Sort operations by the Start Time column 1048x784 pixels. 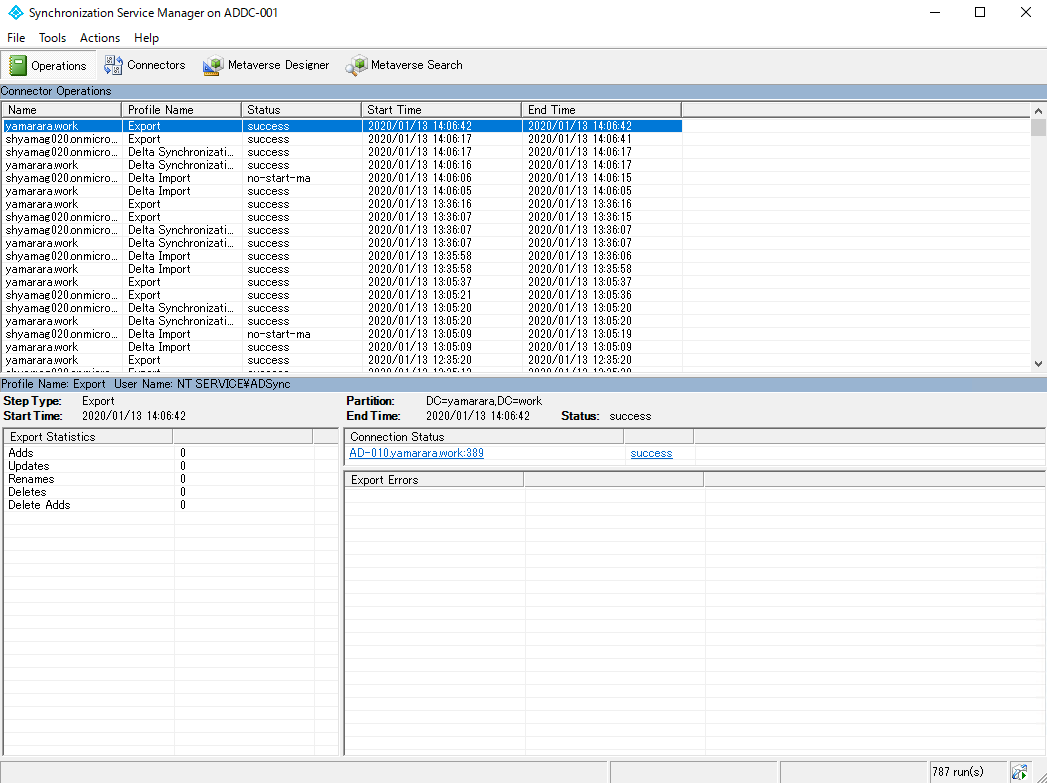(440, 109)
